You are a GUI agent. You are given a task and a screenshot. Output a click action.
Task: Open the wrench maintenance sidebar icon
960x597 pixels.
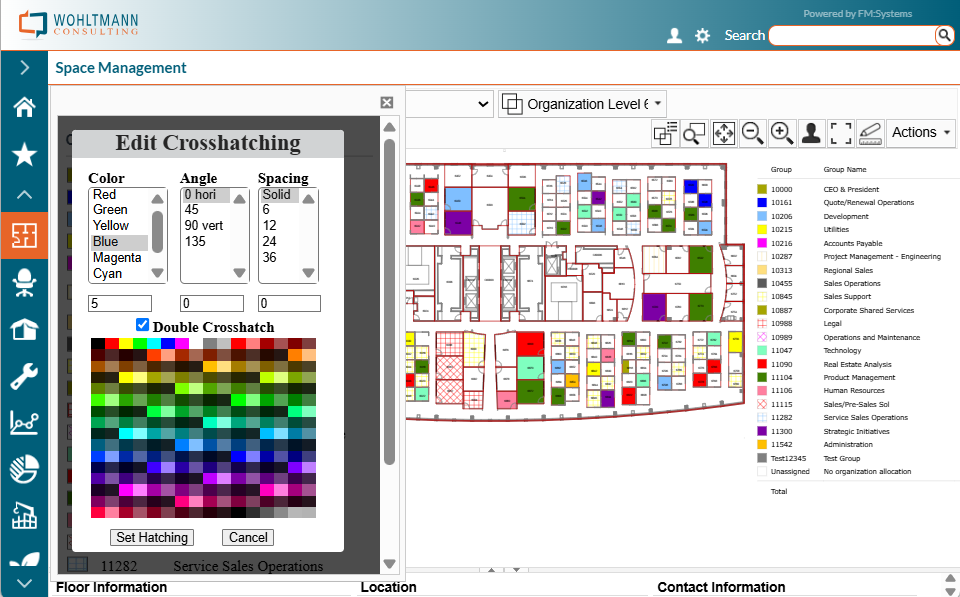tap(24, 376)
